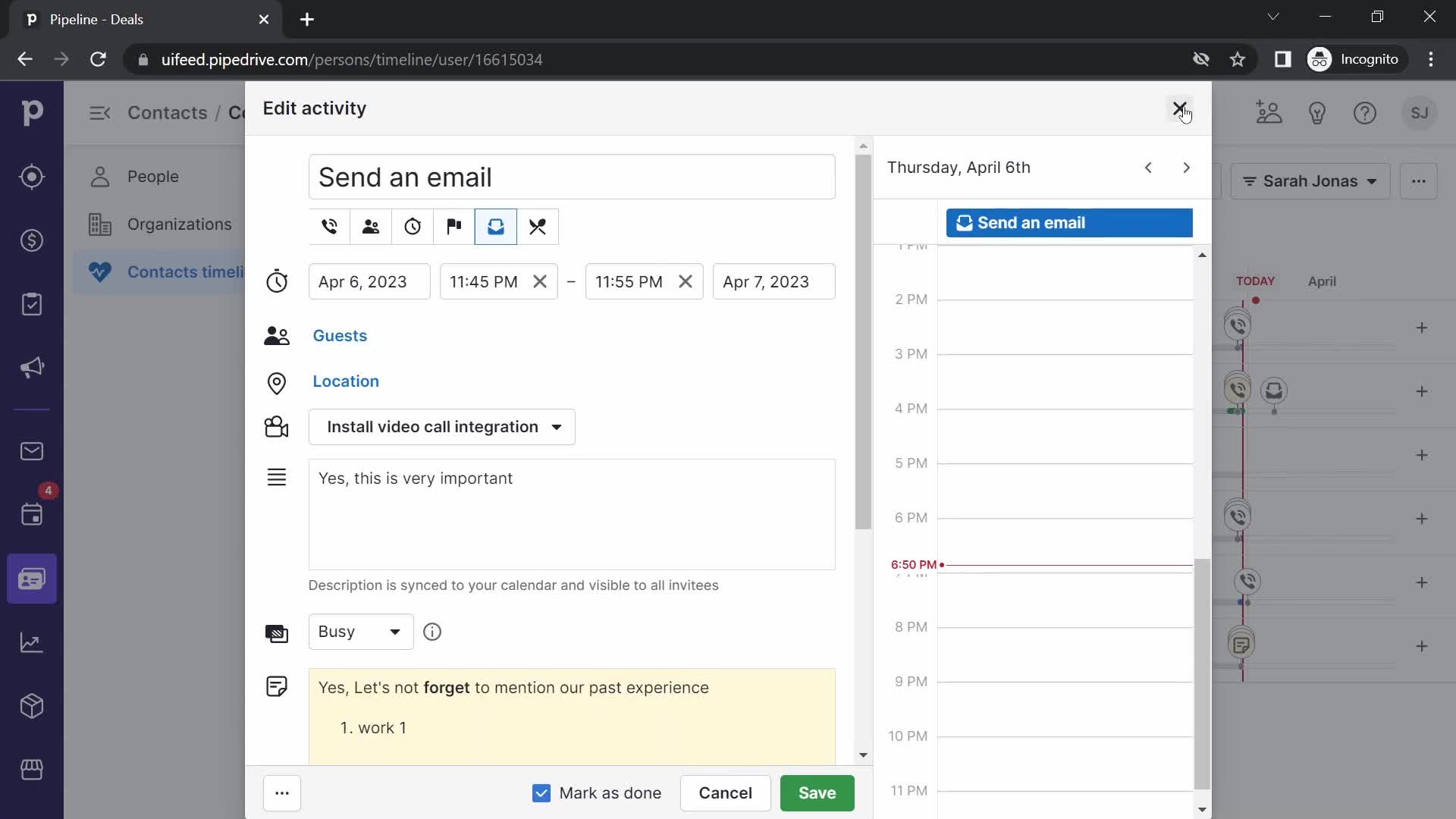
Task: Click the Save button to confirm changes
Action: 817,792
